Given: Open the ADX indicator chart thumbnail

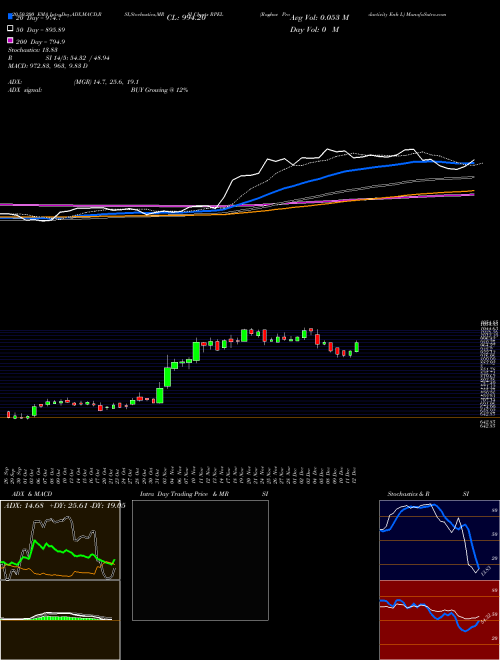Looking at the screenshot, I should pyautogui.click(x=60, y=540).
